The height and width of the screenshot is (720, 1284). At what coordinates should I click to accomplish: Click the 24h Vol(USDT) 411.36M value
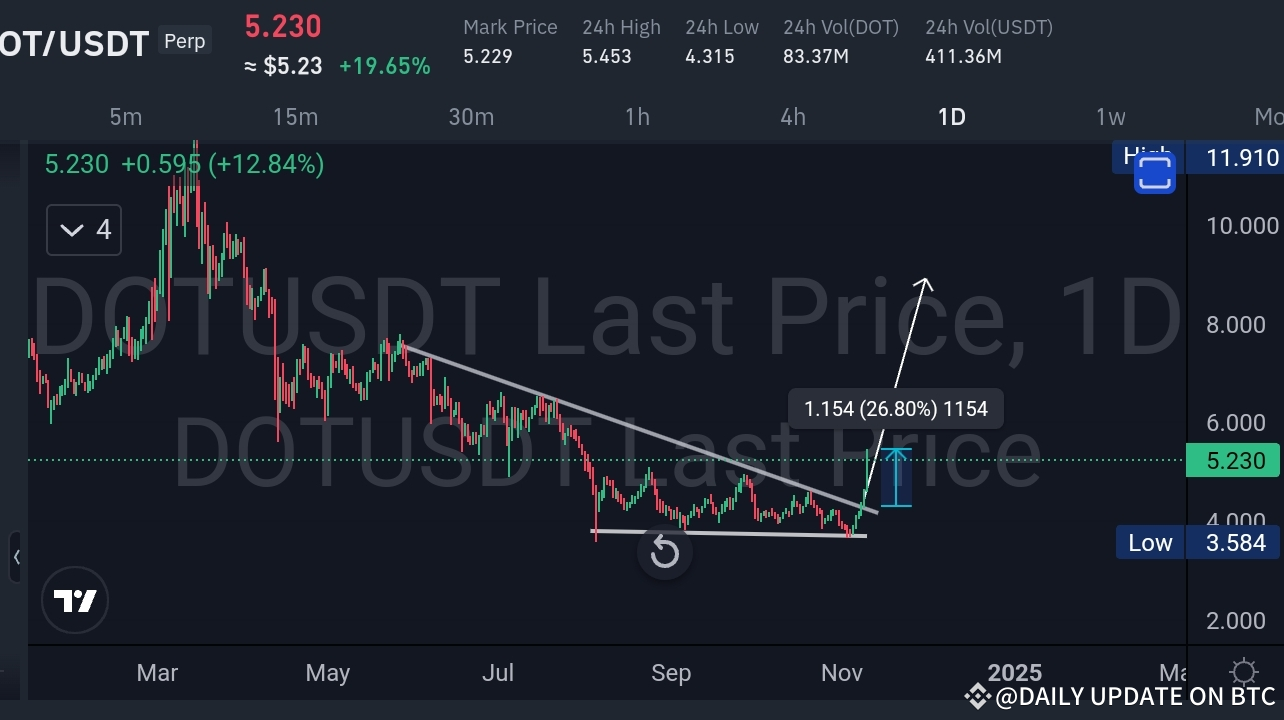(x=963, y=56)
